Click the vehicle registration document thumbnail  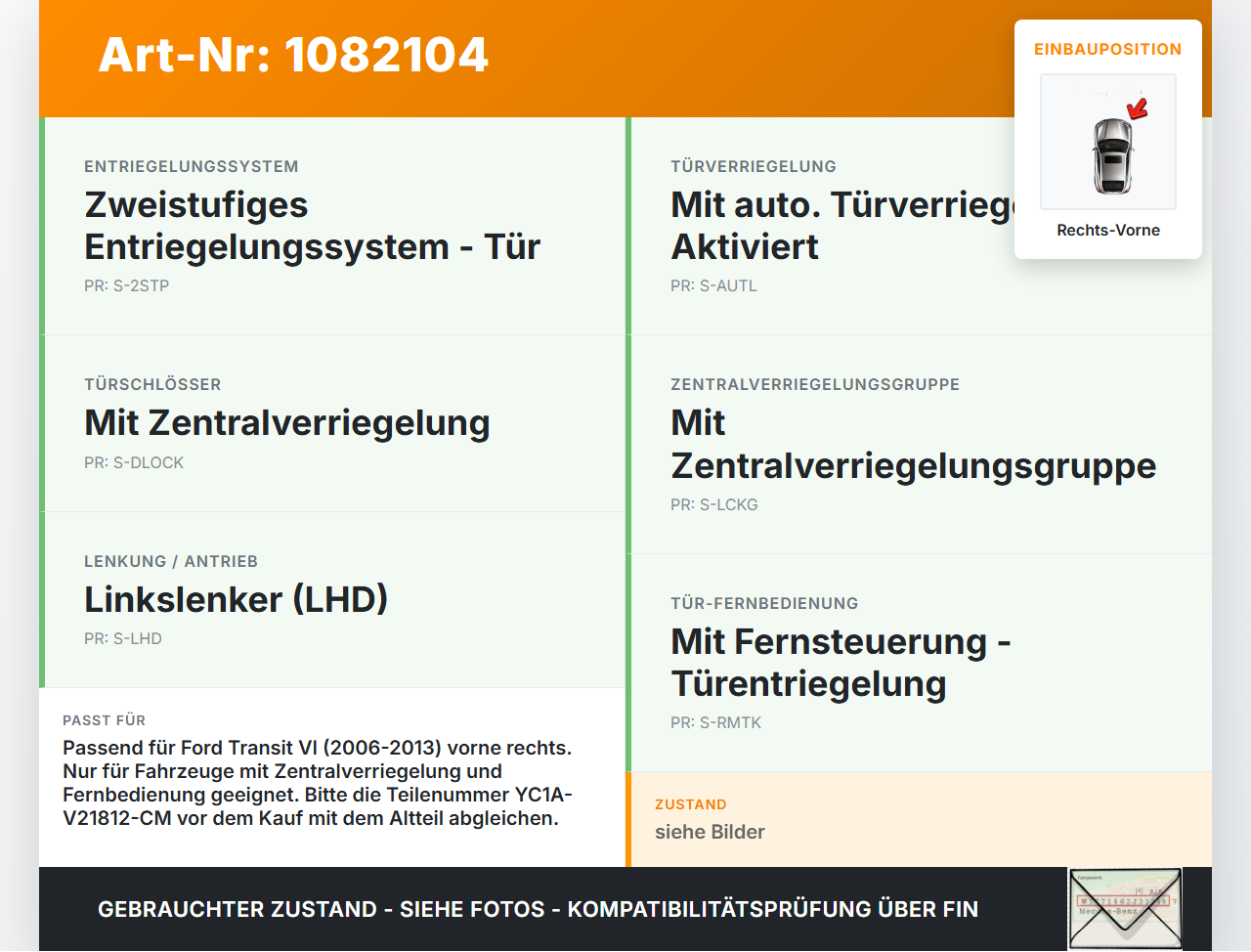(x=1125, y=909)
